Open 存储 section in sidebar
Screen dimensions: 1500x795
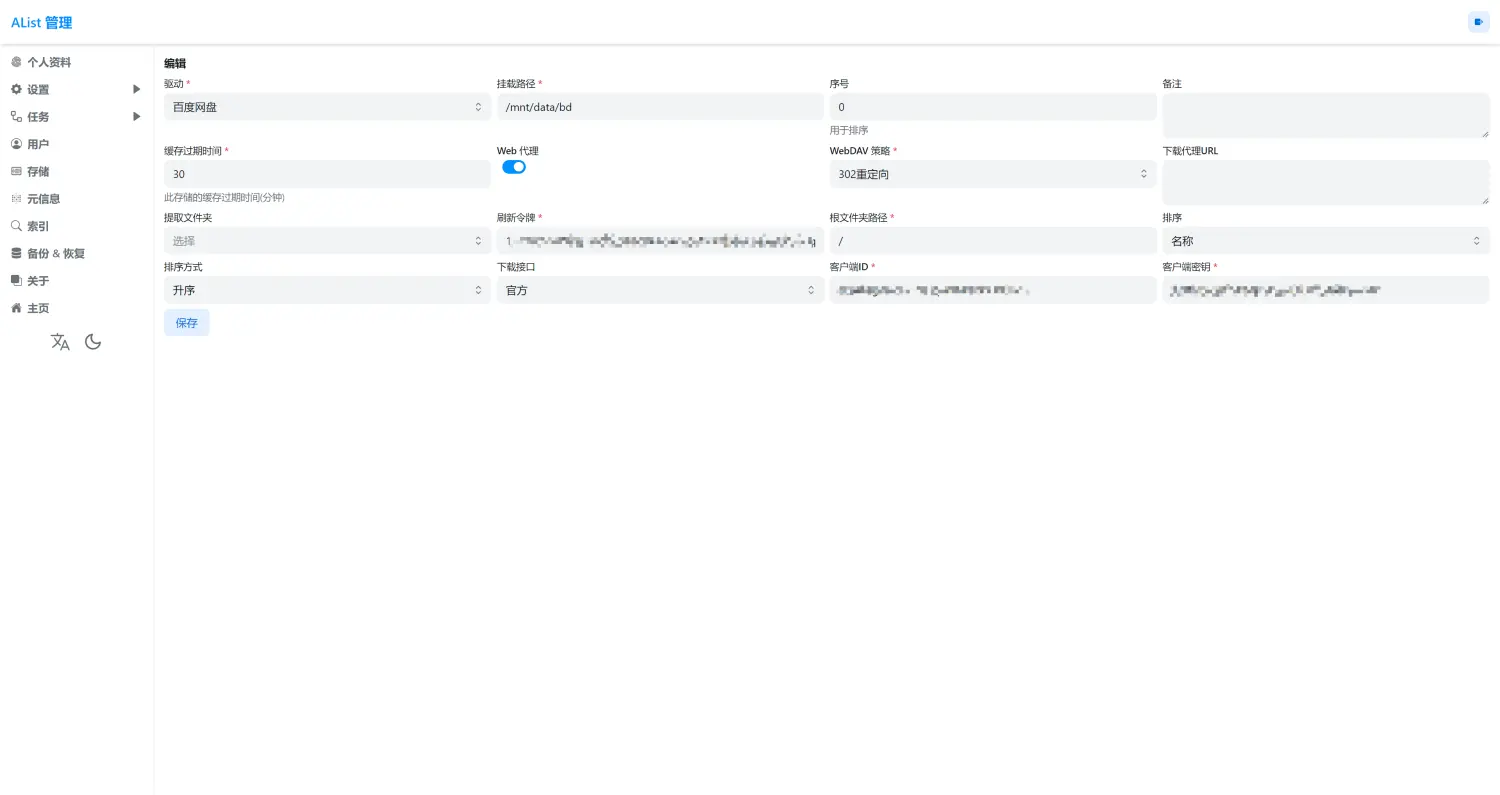coord(38,172)
